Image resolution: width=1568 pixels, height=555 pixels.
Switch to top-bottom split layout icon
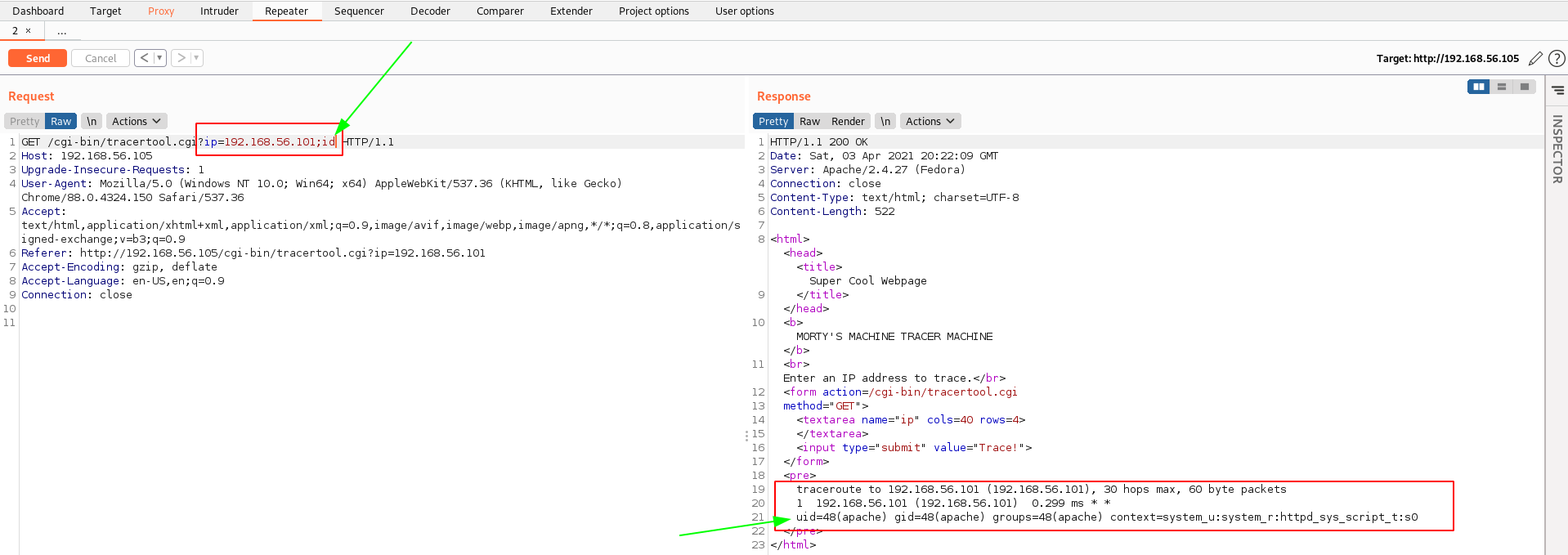pos(1501,87)
